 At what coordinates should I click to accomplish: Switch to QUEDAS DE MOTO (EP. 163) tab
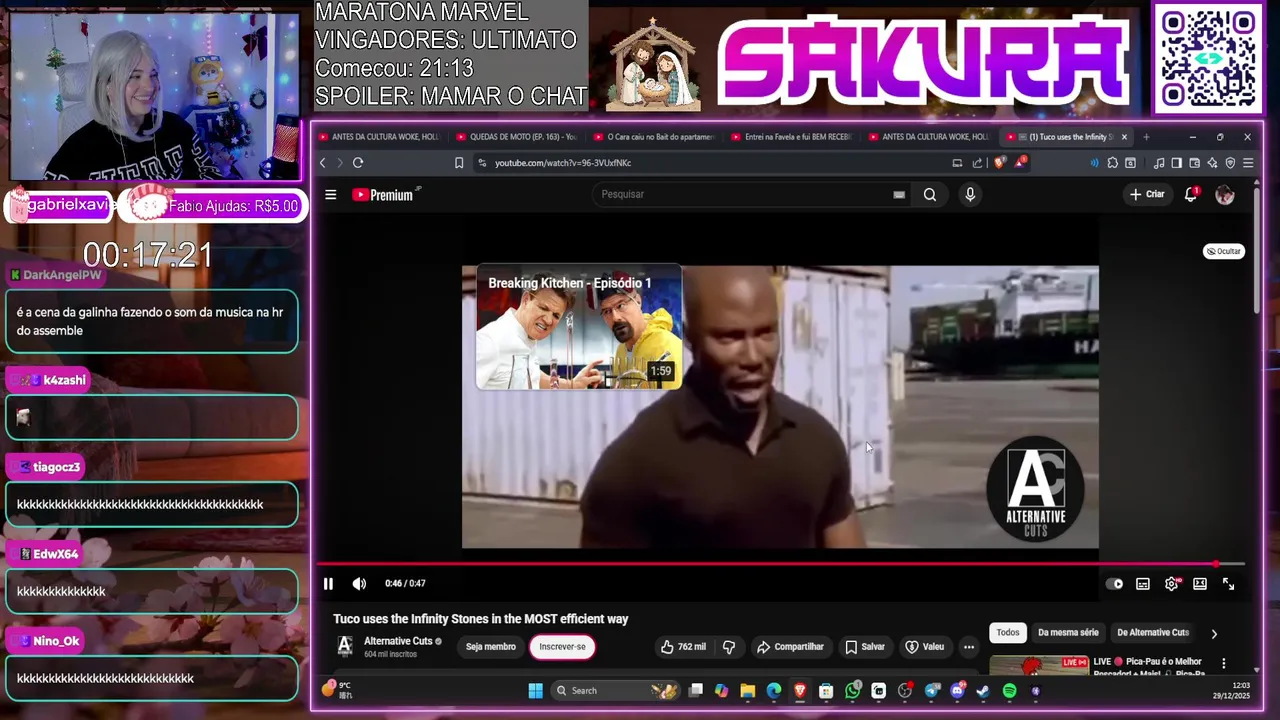[516, 137]
